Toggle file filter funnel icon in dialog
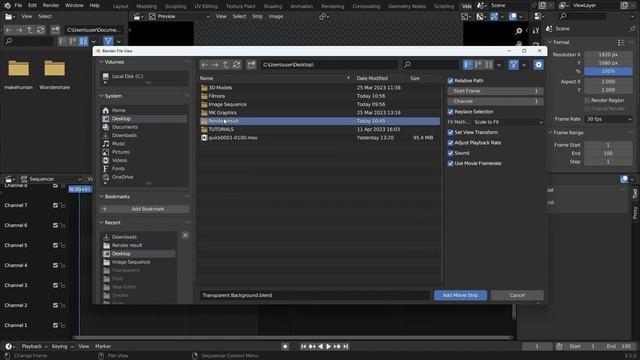Viewport: 640px width, 360px height. tap(513, 65)
